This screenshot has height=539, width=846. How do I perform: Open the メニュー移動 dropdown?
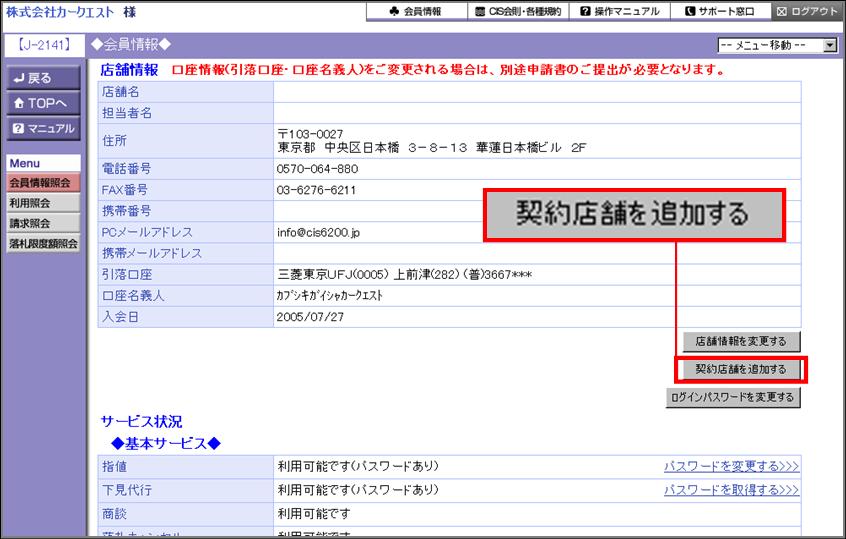coord(777,45)
